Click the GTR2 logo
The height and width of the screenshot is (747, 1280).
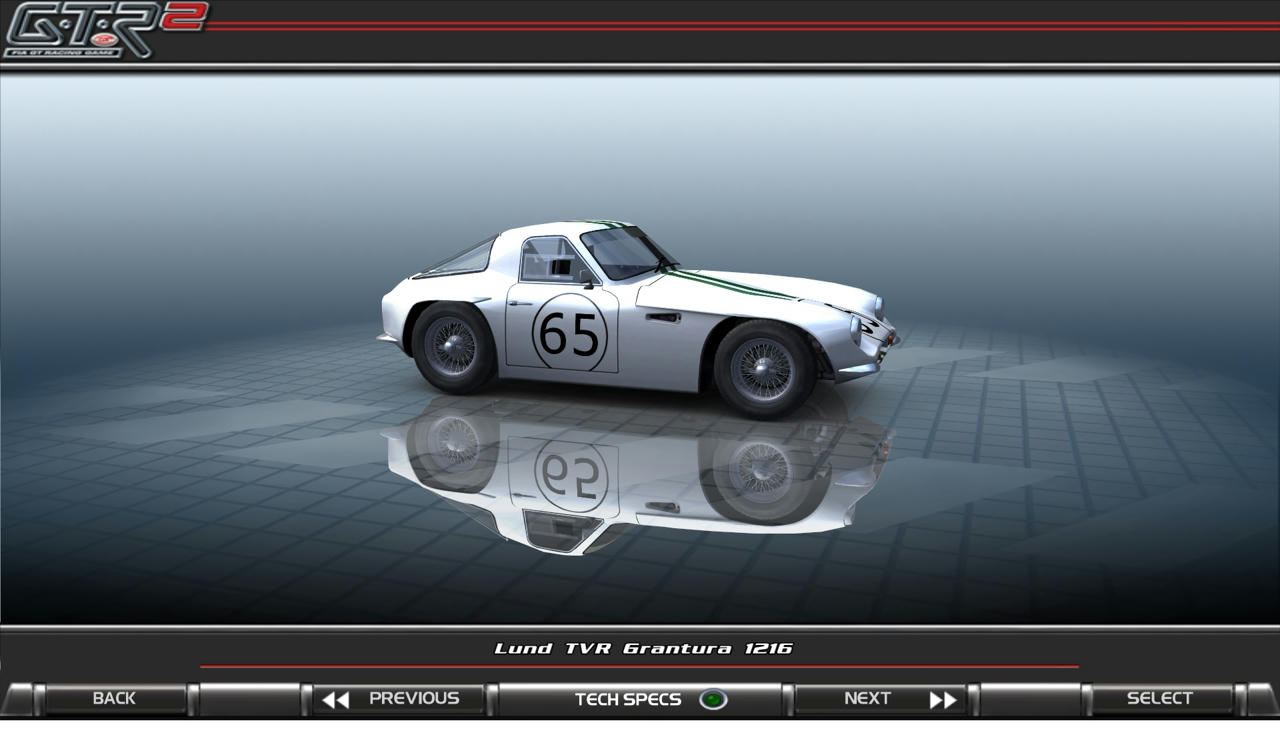[x=105, y=30]
